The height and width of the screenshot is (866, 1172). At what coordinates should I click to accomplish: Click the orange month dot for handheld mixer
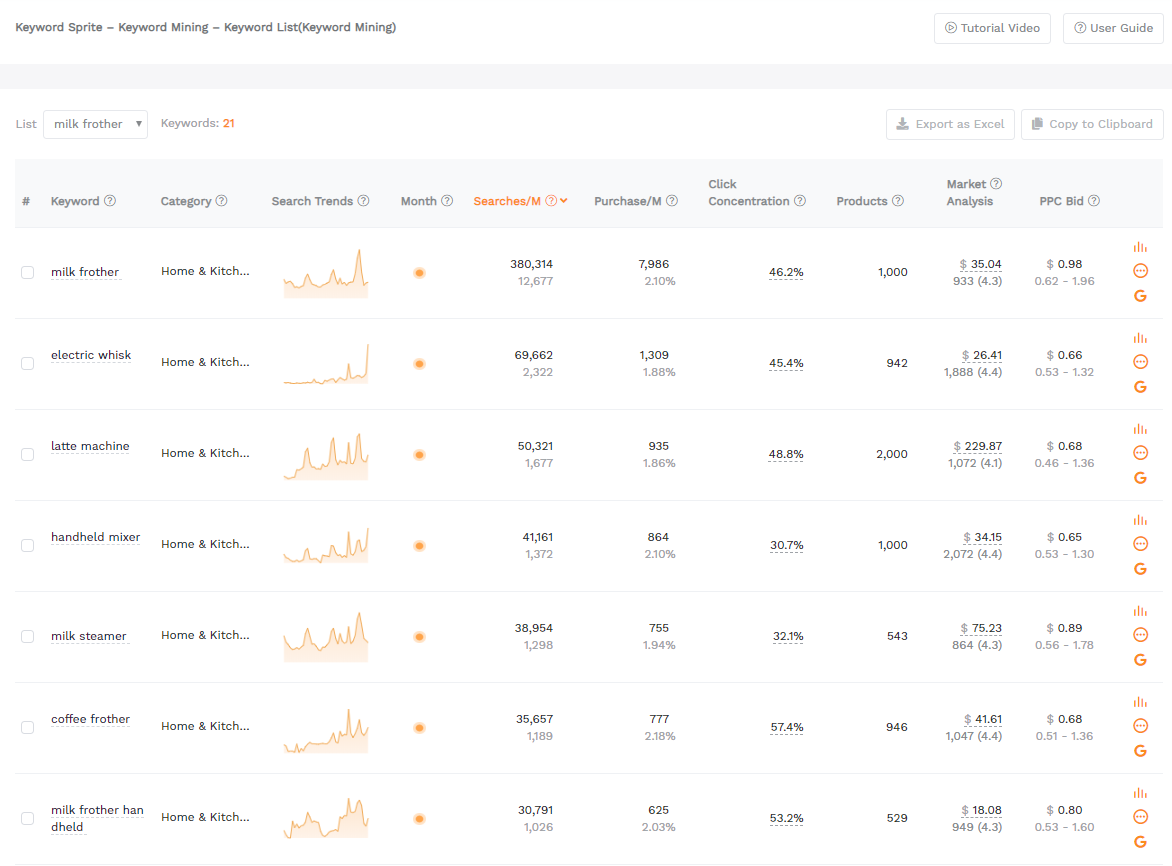click(x=419, y=546)
